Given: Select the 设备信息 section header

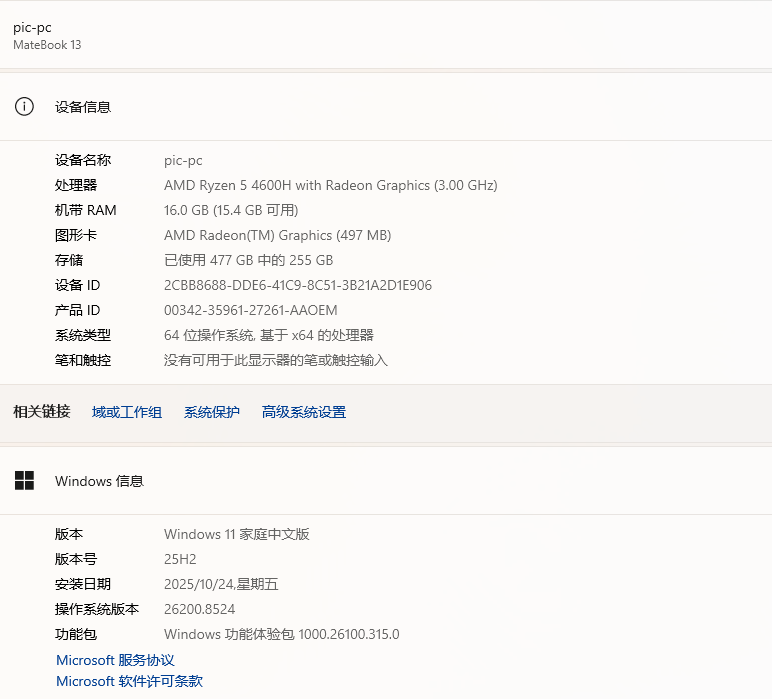Looking at the screenshot, I should [83, 107].
